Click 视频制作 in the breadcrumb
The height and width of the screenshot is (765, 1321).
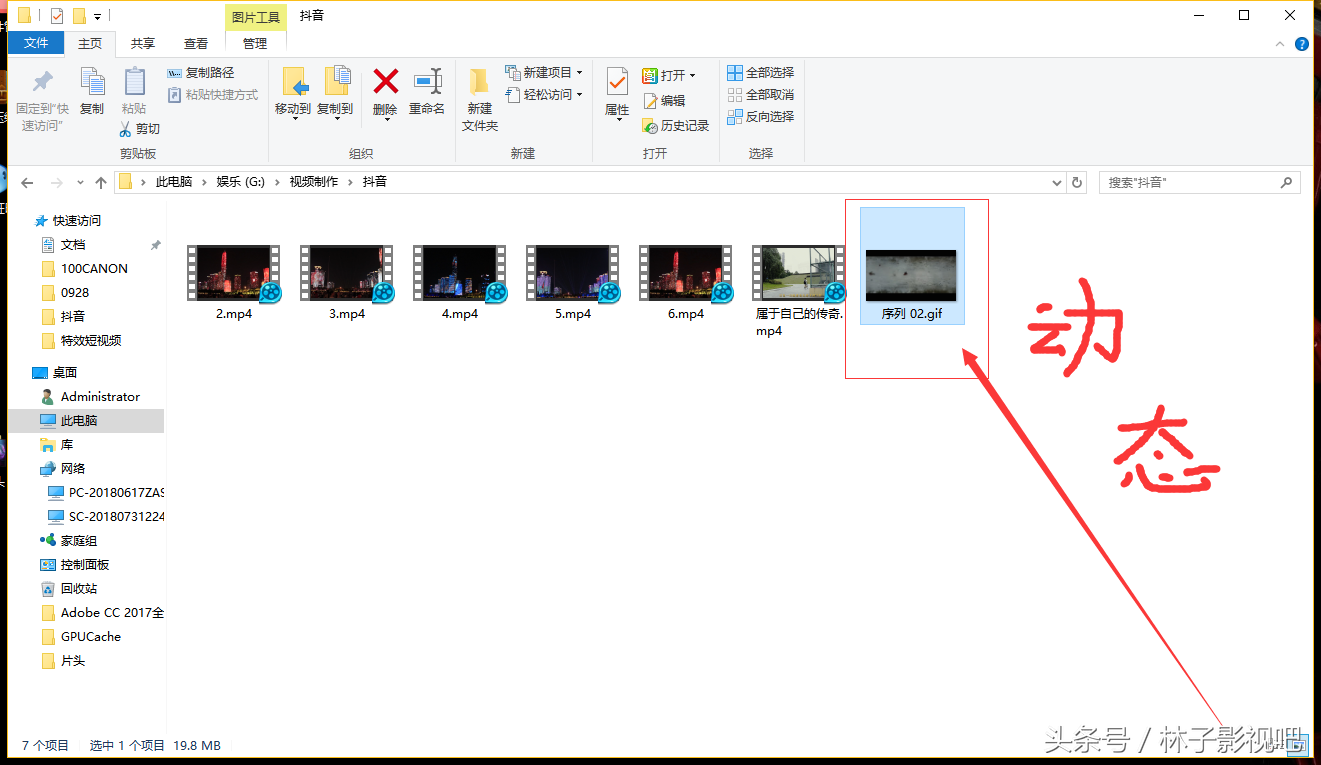point(314,182)
